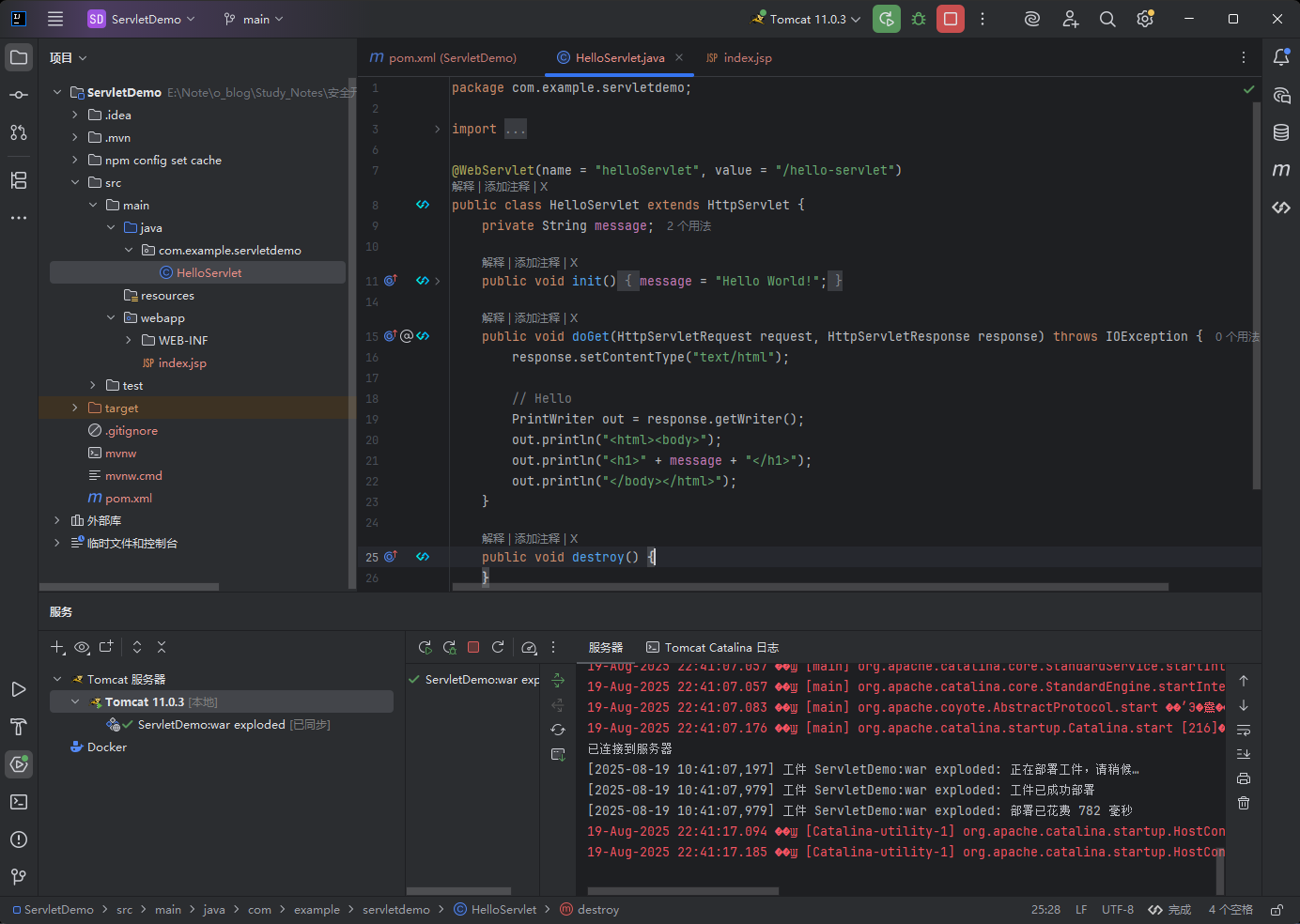Open the Services tool window icon
This screenshot has width=1300, height=924.
[x=19, y=764]
